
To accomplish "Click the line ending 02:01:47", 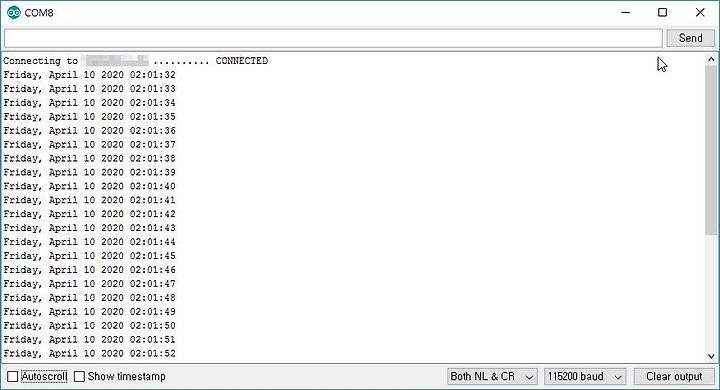I will coord(90,283).
